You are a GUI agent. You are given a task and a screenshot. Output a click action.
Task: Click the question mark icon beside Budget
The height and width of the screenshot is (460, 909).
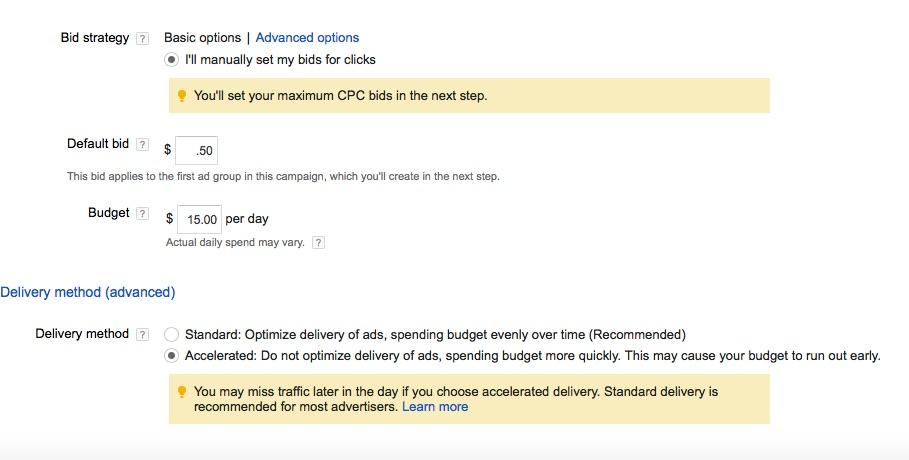142,214
